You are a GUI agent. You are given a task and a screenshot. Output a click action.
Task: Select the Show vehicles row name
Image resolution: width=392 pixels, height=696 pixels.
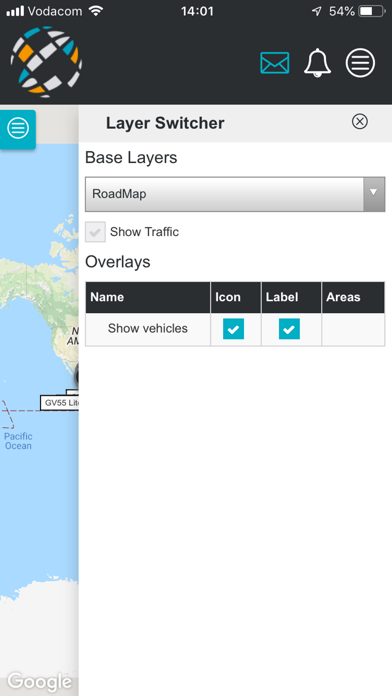(x=148, y=328)
